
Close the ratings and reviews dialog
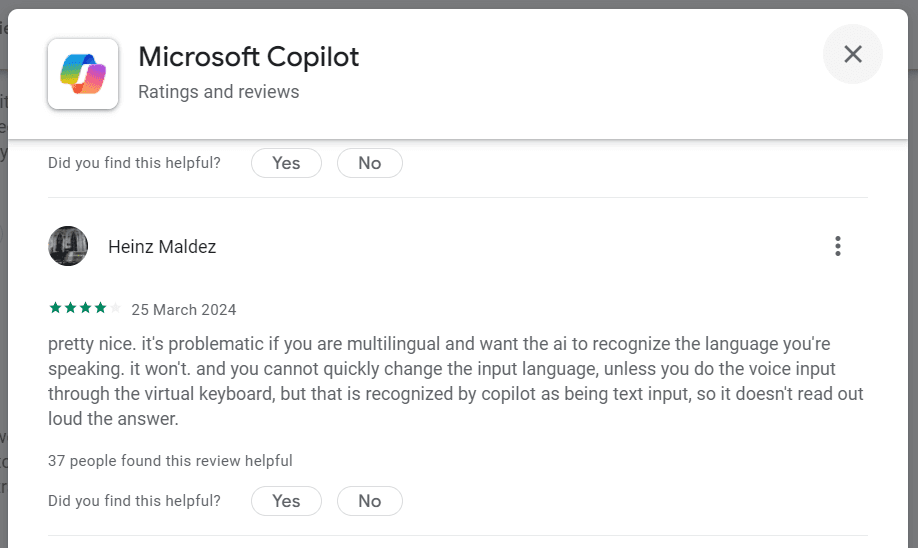pyautogui.click(x=852, y=54)
